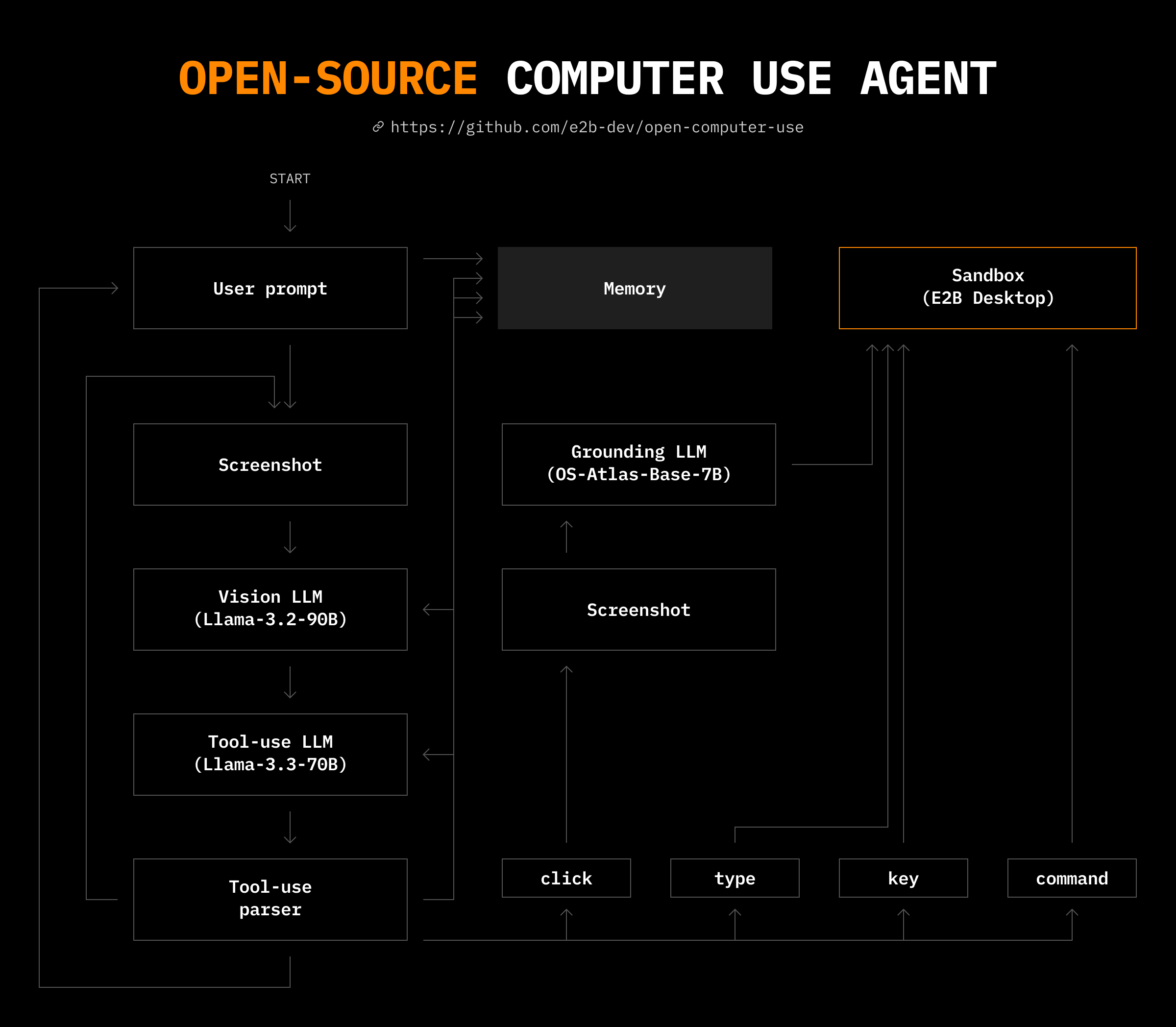This screenshot has width=1176, height=1027.
Task: Click the Tool-use LLM (Llama-3.3-70B) box
Action: 270,754
